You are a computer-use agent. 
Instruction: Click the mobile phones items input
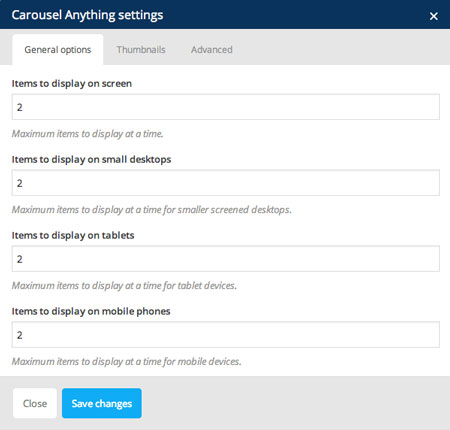tap(226, 335)
